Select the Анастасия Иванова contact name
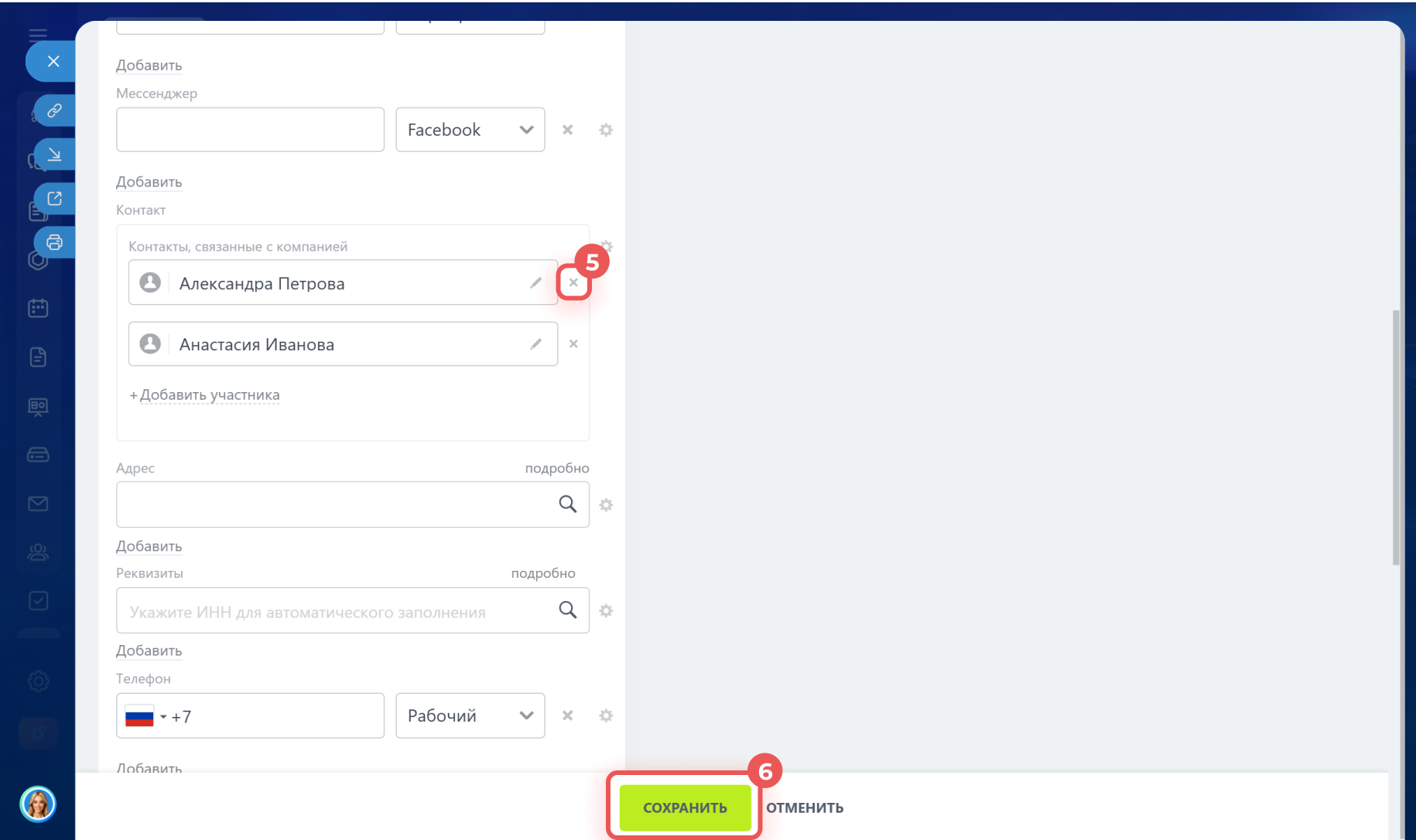Image resolution: width=1416 pixels, height=840 pixels. click(257, 345)
